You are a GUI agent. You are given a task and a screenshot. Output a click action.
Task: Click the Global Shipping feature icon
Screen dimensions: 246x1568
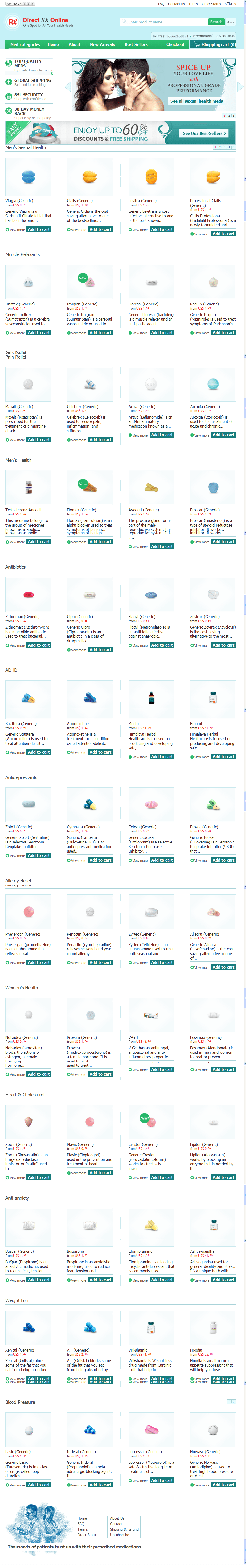click(x=9, y=81)
